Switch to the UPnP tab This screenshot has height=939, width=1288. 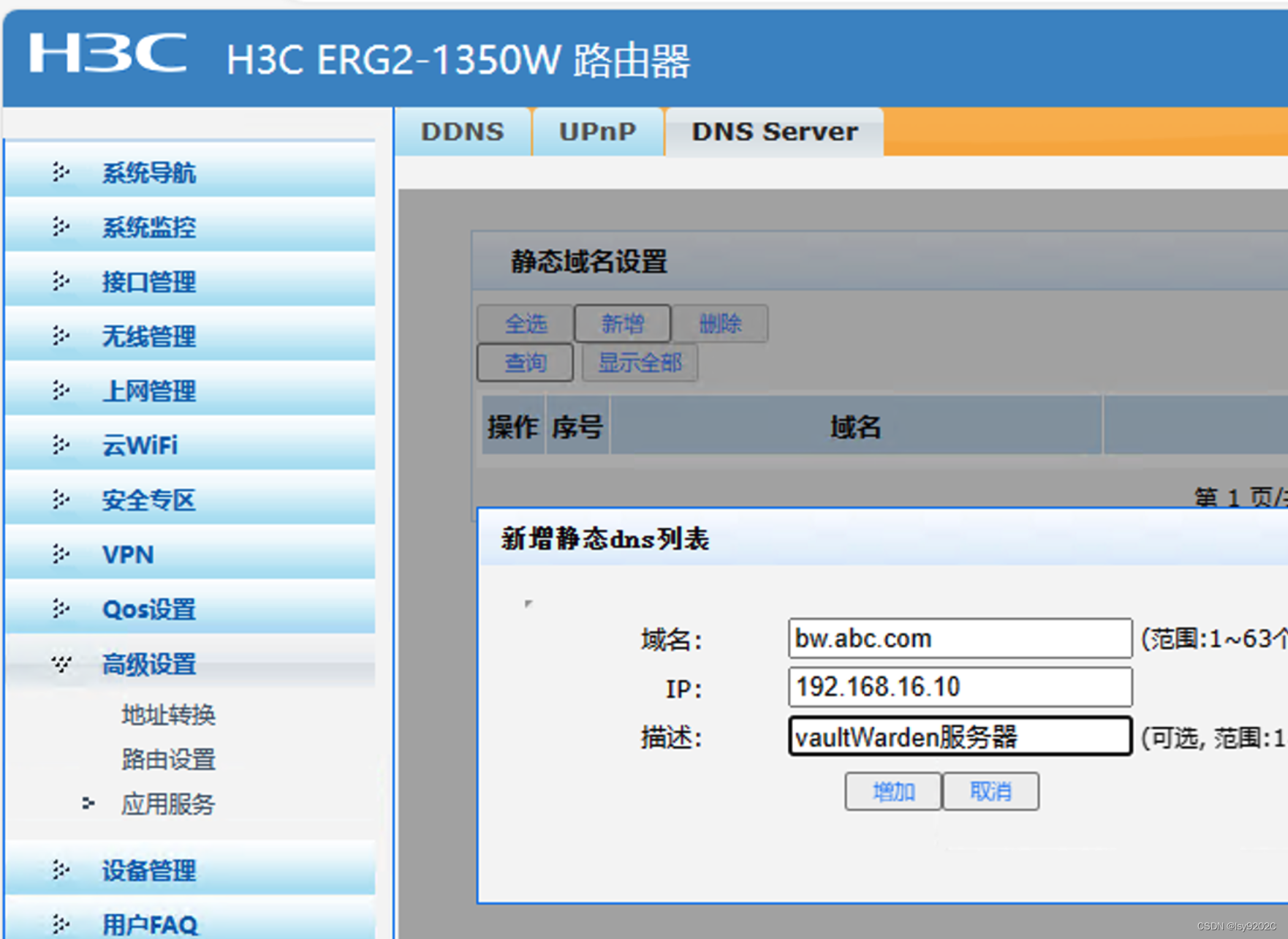coord(597,131)
